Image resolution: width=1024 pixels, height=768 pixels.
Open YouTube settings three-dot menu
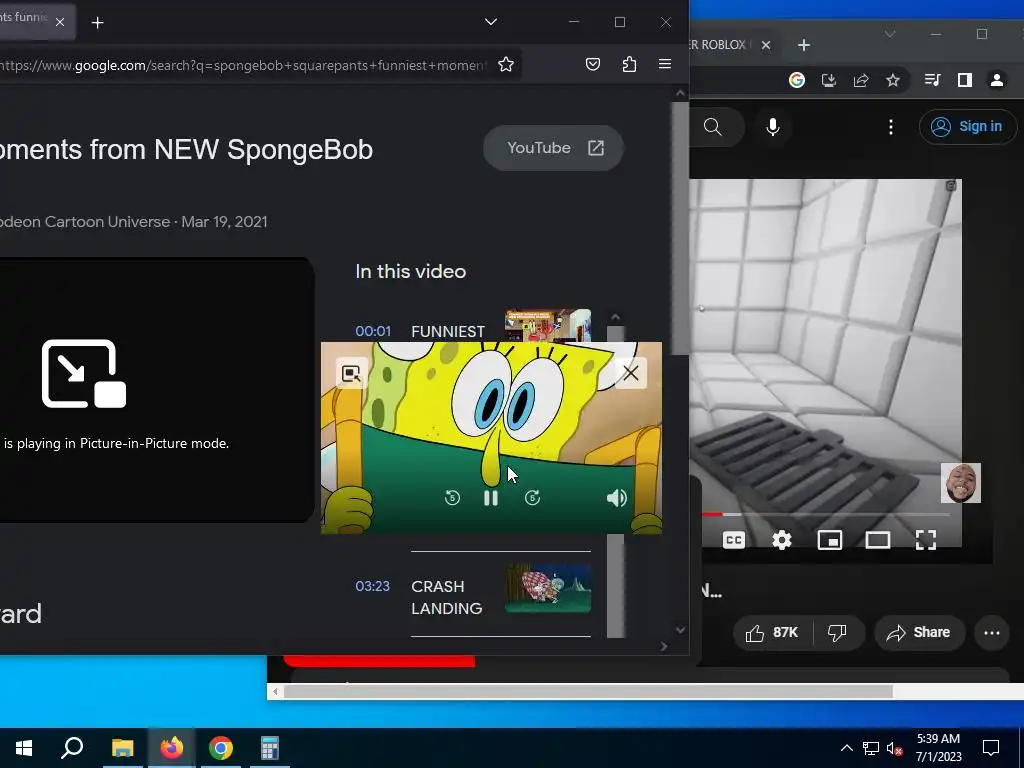click(891, 127)
